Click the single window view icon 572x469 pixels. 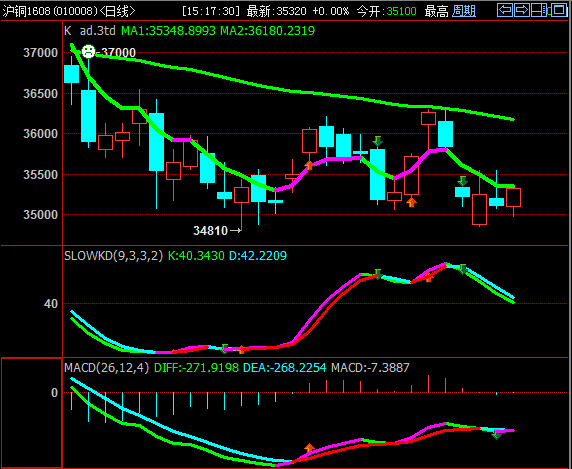coord(559,10)
